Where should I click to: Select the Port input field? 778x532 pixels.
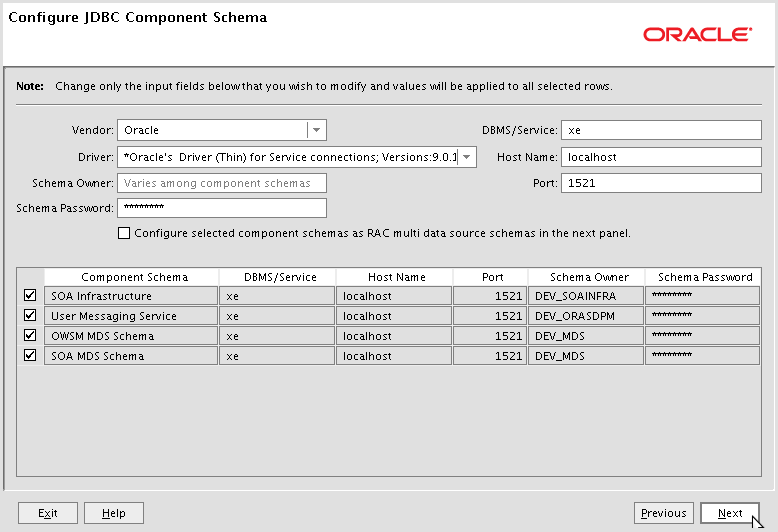pyautogui.click(x=661, y=183)
